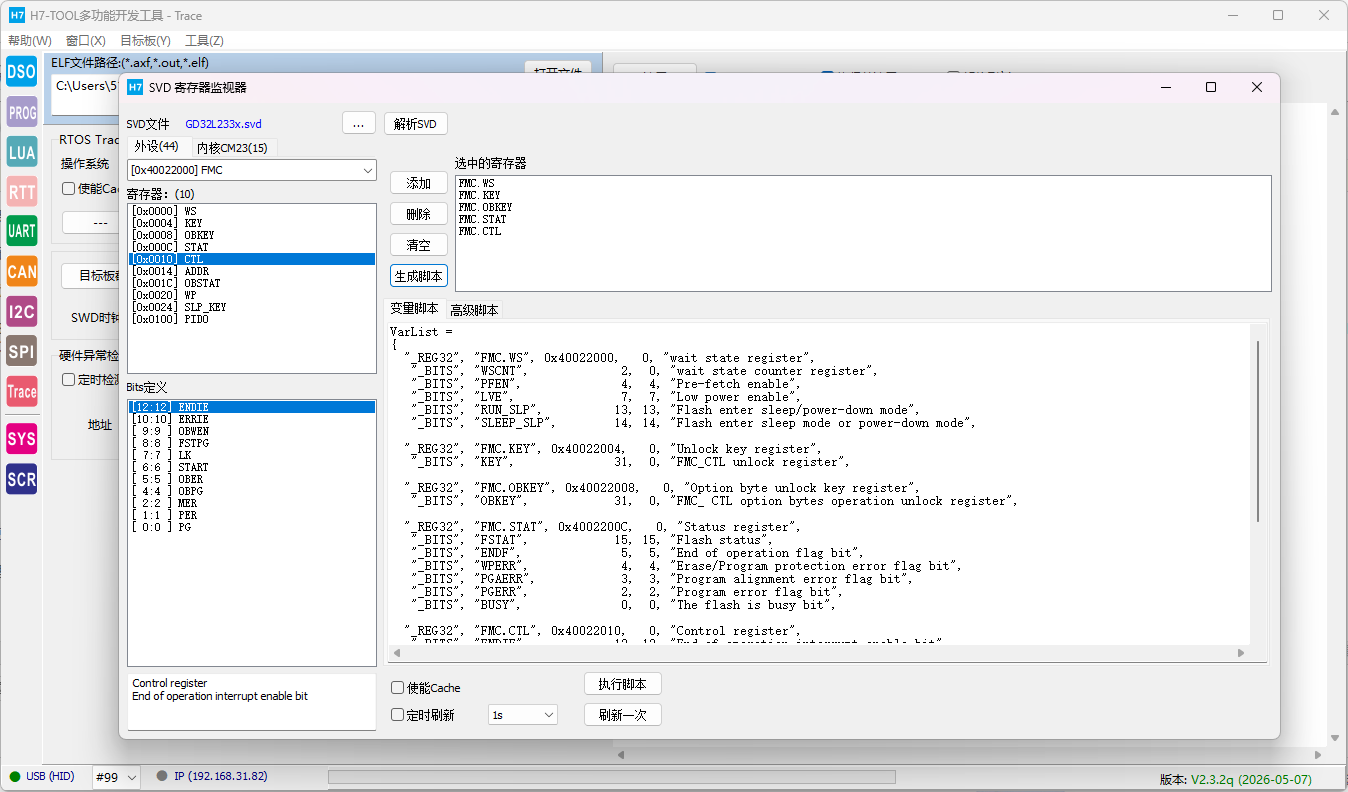Screen dimensions: 1348x792
Task: Select the [0x0014] ADDR register
Action: click(252, 271)
